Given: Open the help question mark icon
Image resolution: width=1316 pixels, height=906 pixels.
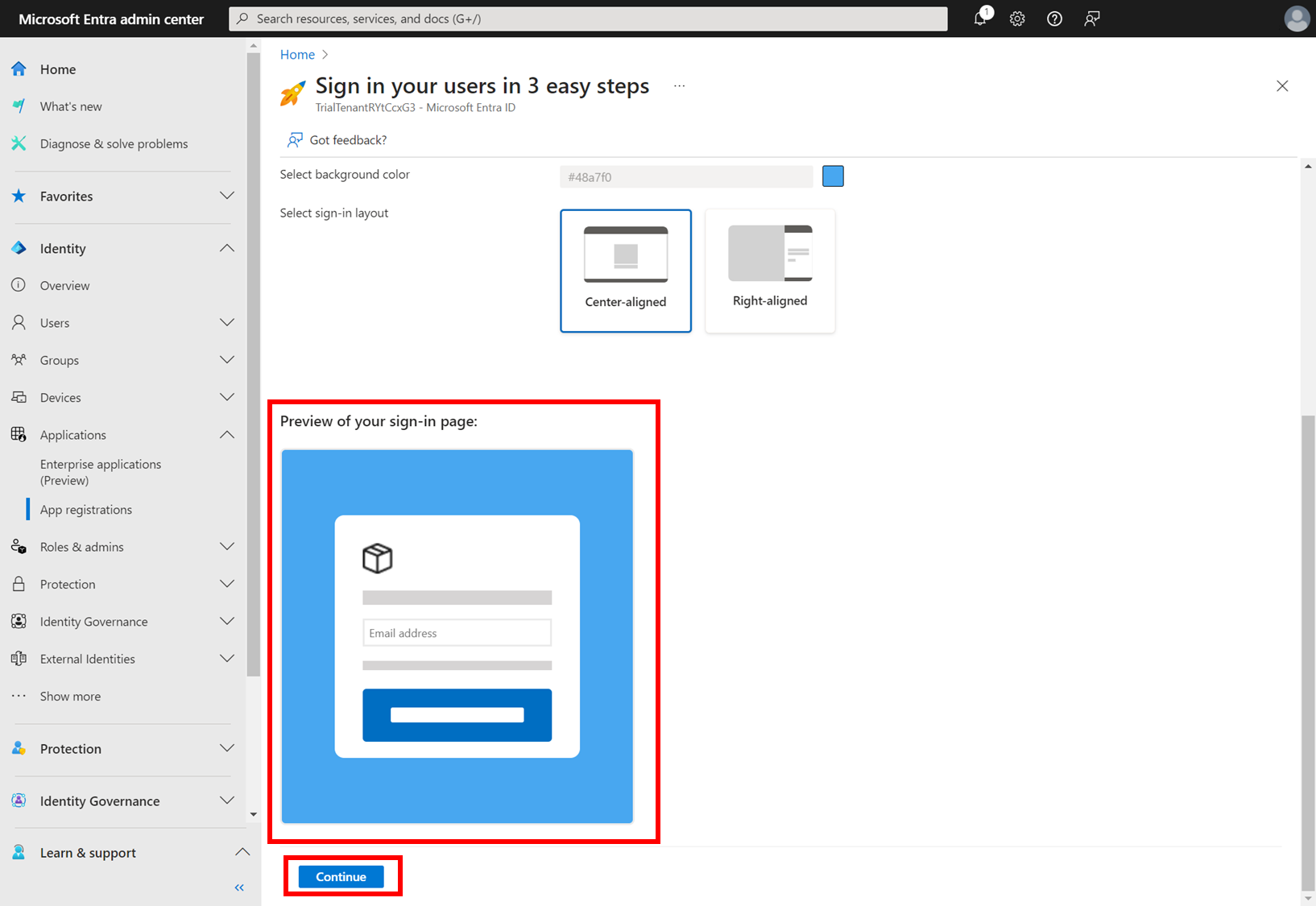Looking at the screenshot, I should (x=1054, y=19).
